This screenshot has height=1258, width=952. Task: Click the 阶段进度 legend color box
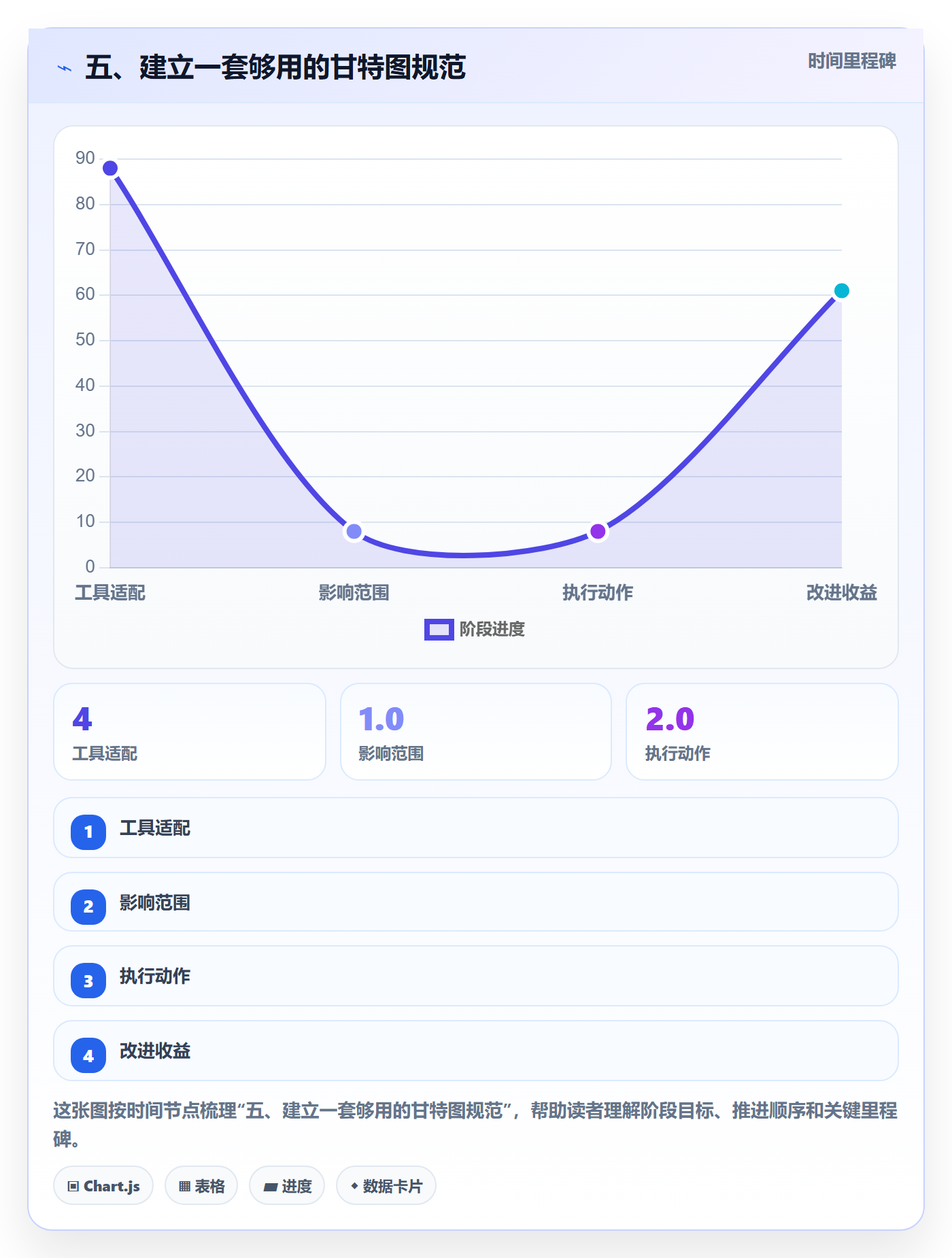(439, 630)
